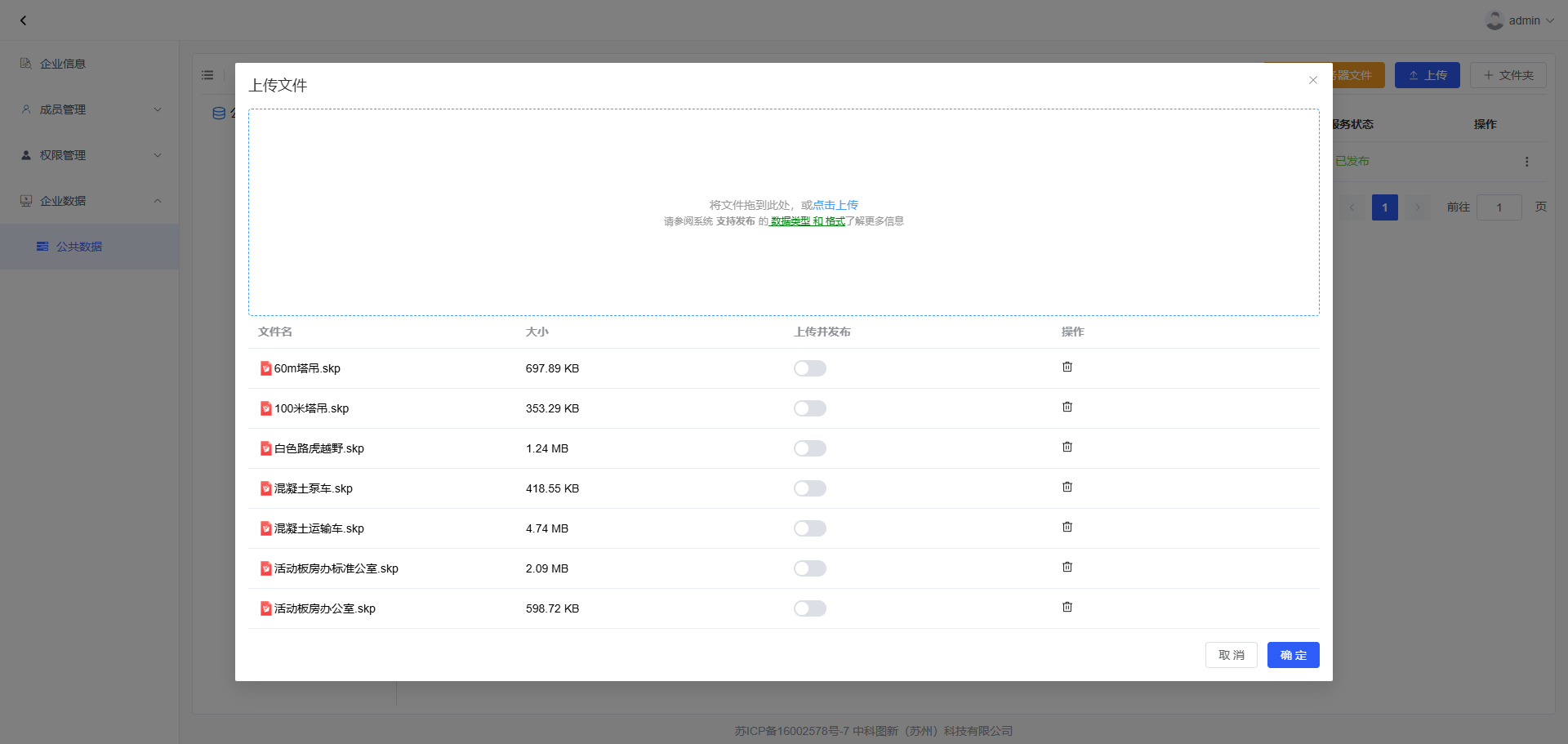The height and width of the screenshot is (744, 1568).
Task: Click the back arrow in top bar
Action: click(24, 20)
